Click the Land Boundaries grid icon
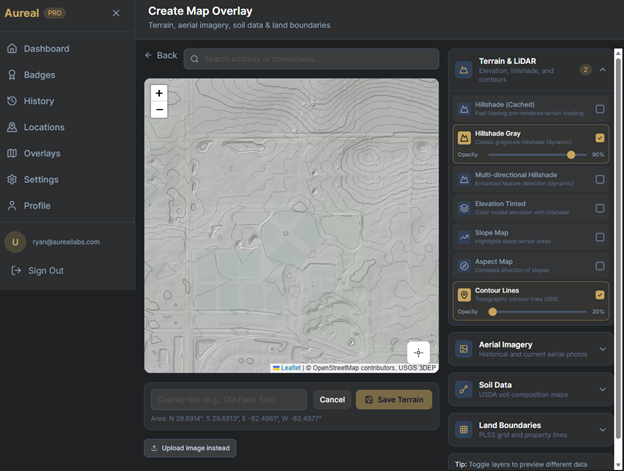624x471 pixels. [464, 430]
